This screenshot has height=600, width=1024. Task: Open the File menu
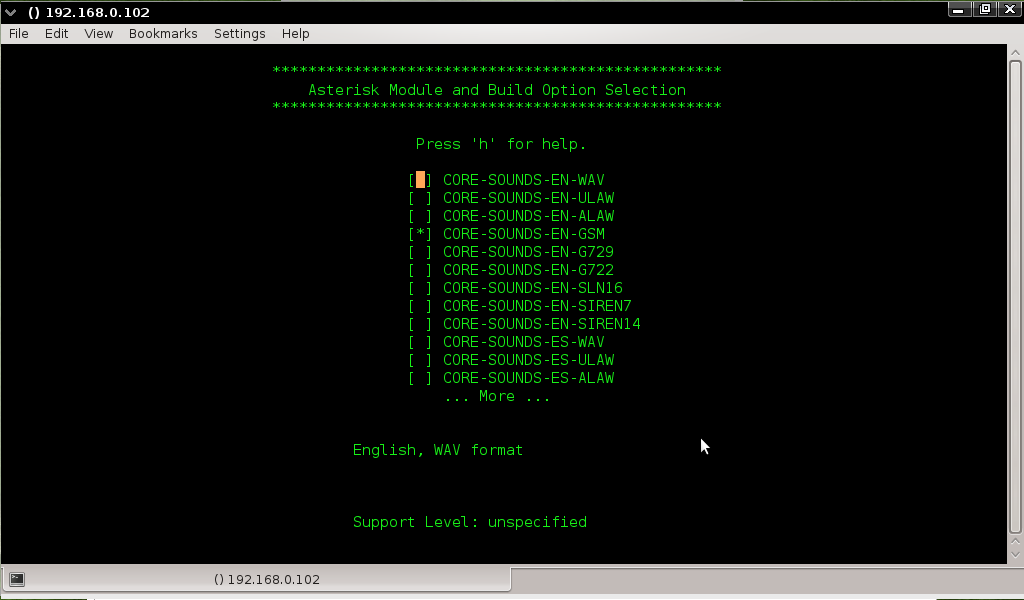click(18, 34)
